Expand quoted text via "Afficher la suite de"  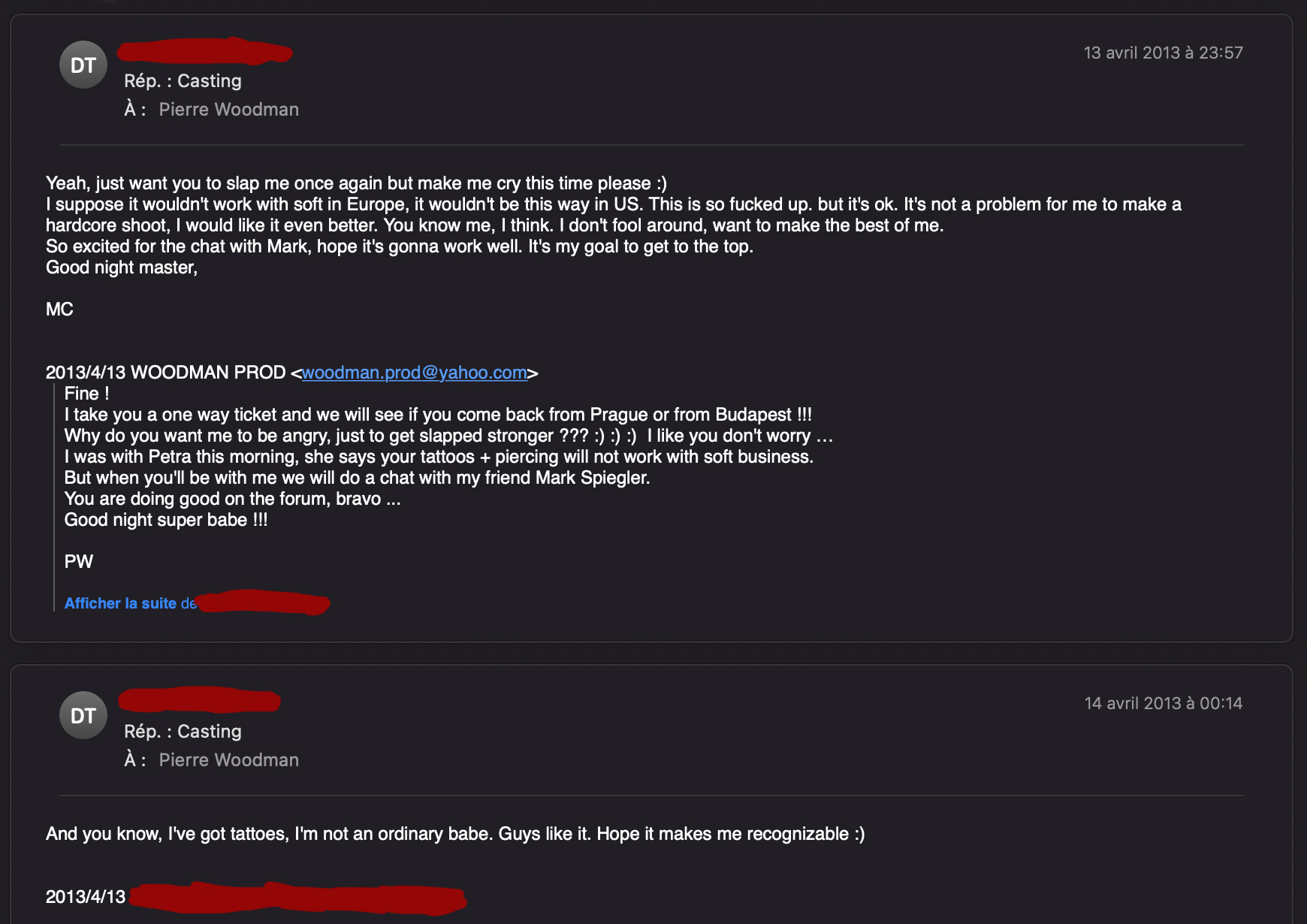point(130,603)
